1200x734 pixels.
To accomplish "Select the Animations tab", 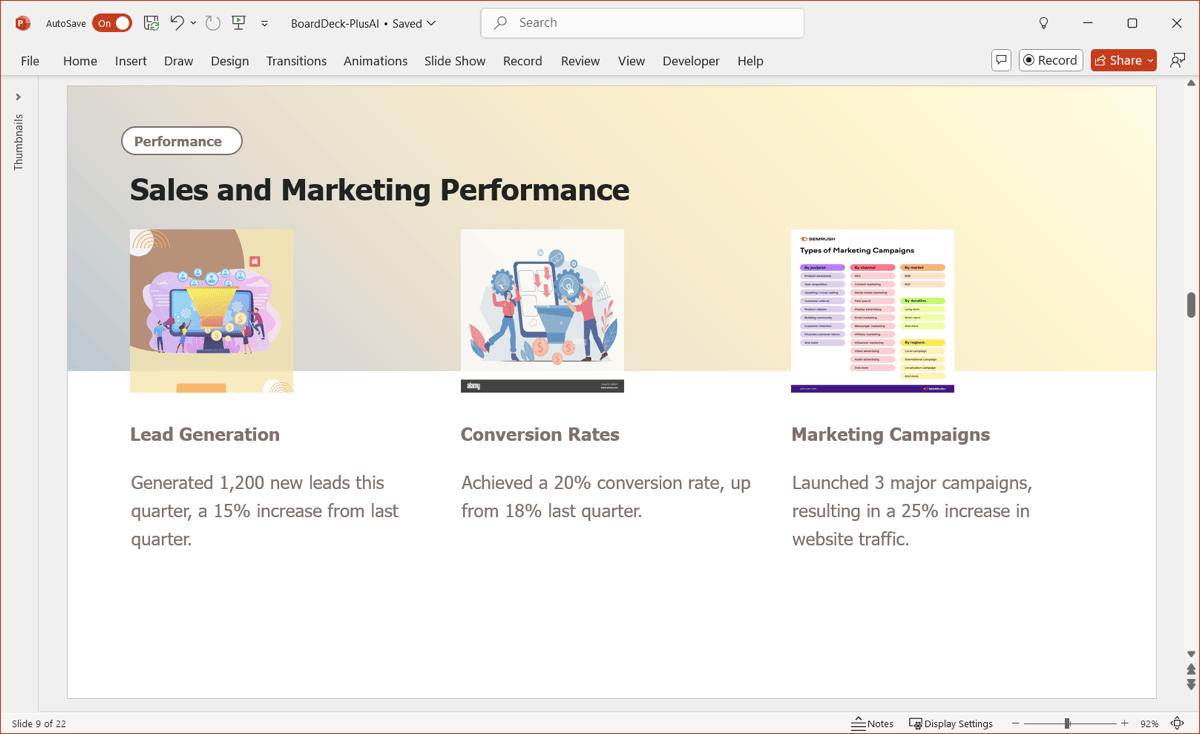I will pos(375,61).
